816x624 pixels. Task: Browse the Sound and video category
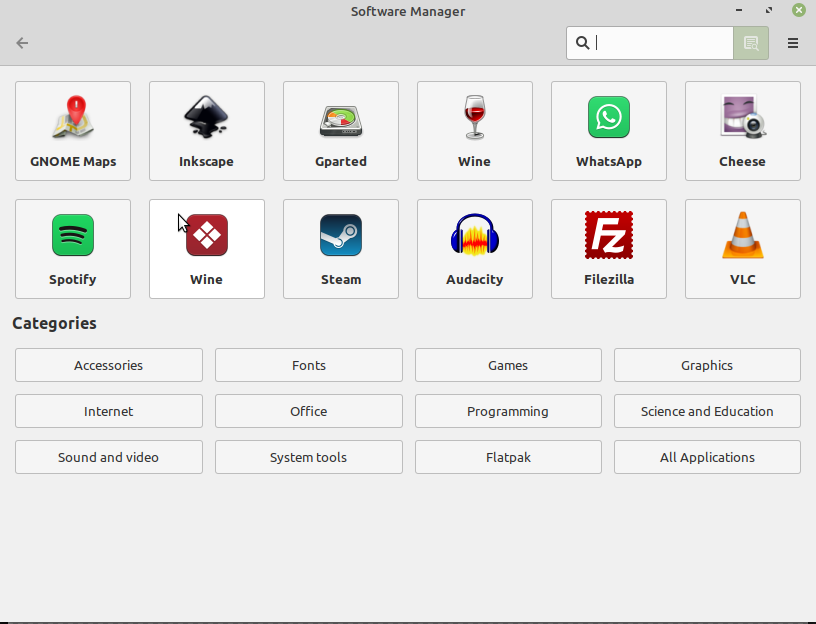click(109, 457)
